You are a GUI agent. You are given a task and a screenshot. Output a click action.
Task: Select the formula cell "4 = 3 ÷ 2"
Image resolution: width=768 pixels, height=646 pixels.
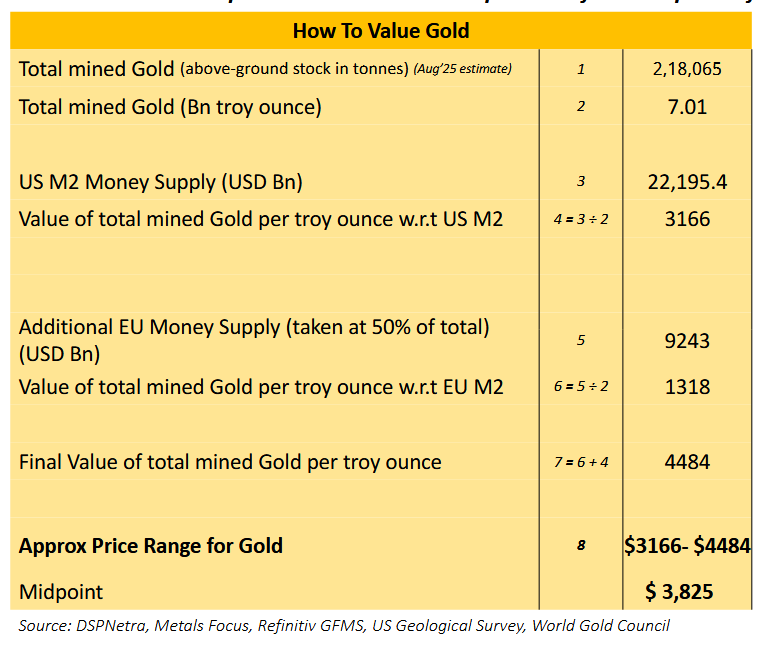[581, 219]
